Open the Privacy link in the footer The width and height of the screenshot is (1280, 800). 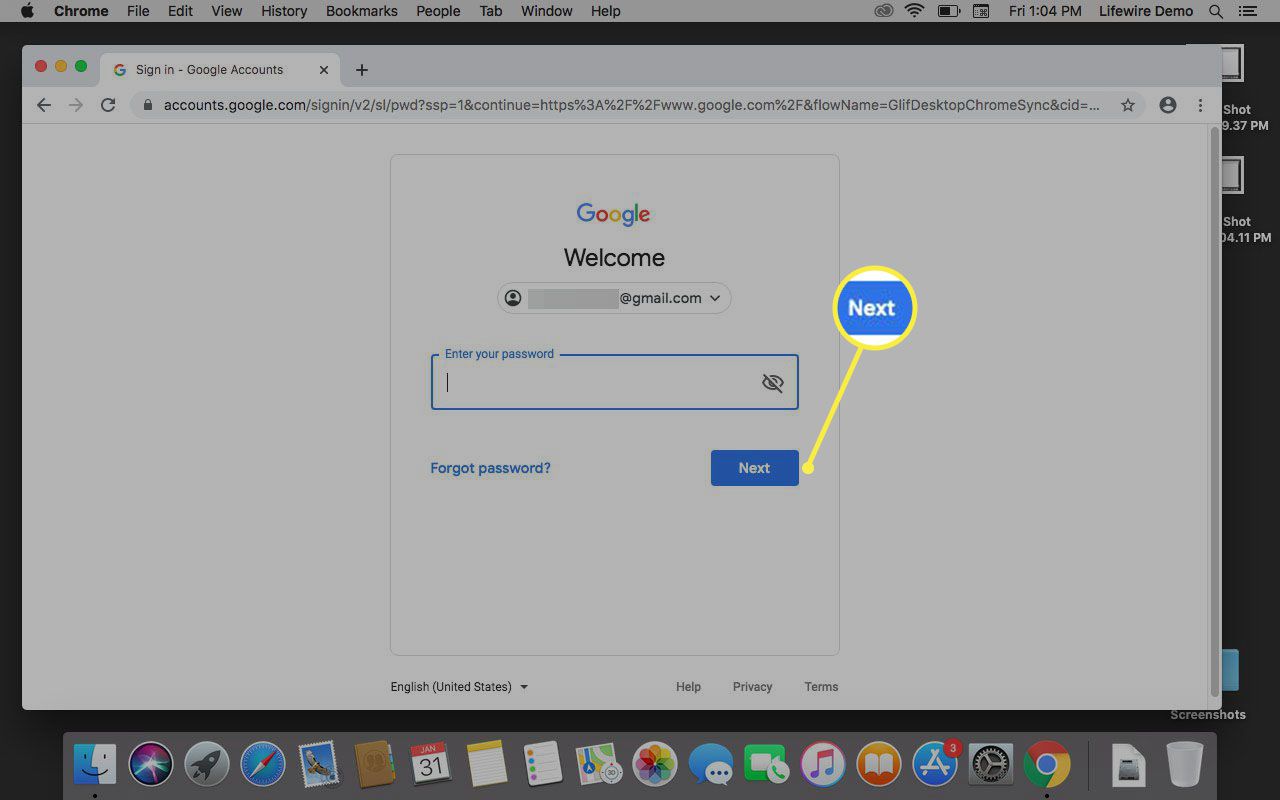tap(752, 687)
